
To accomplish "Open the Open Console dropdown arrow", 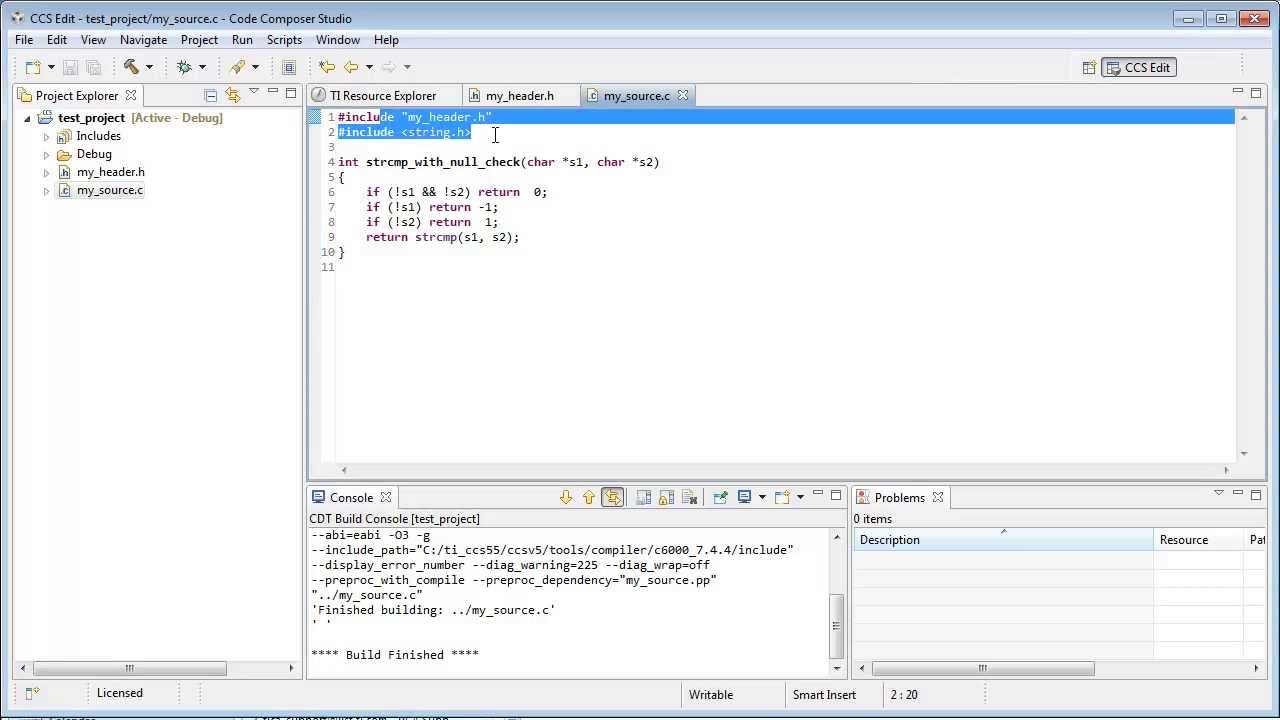I will coord(800,497).
